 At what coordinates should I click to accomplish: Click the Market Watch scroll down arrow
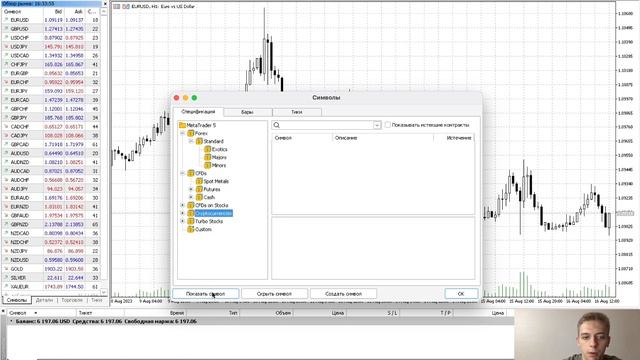104,292
